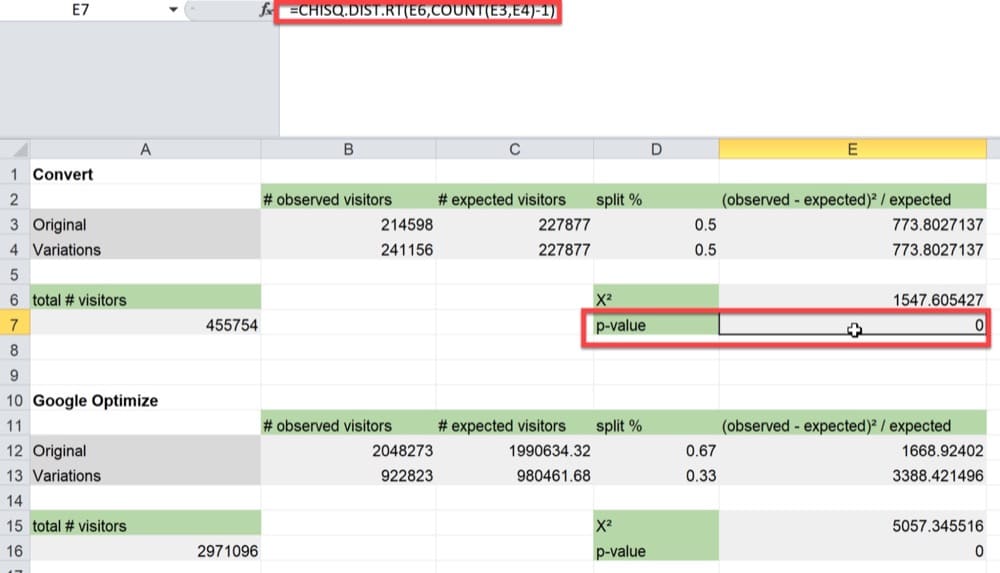Select Convert X² value cell 1547.605427

click(852, 300)
